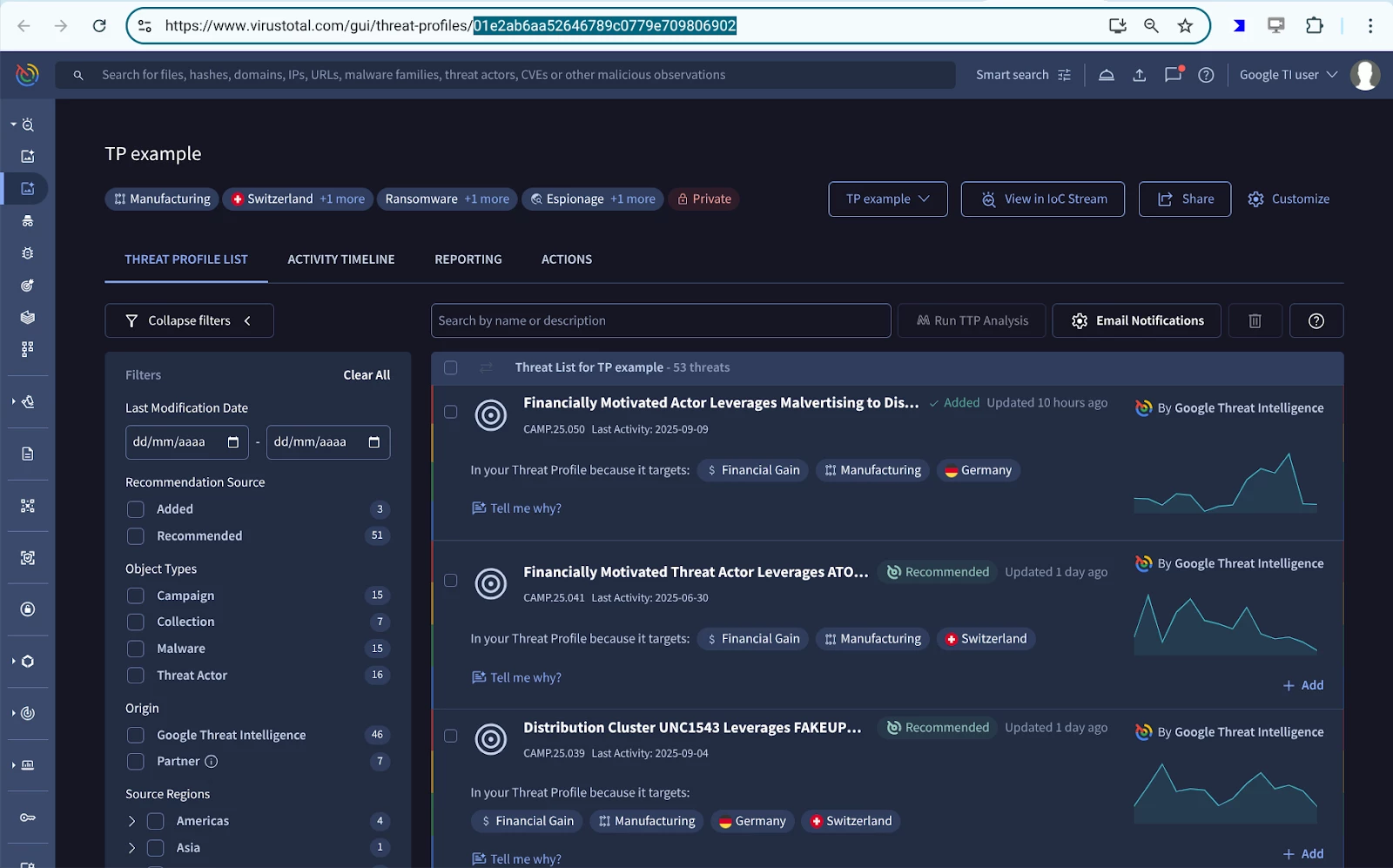The height and width of the screenshot is (868, 1393).
Task: Check the Partner origin filter
Action: click(136, 761)
